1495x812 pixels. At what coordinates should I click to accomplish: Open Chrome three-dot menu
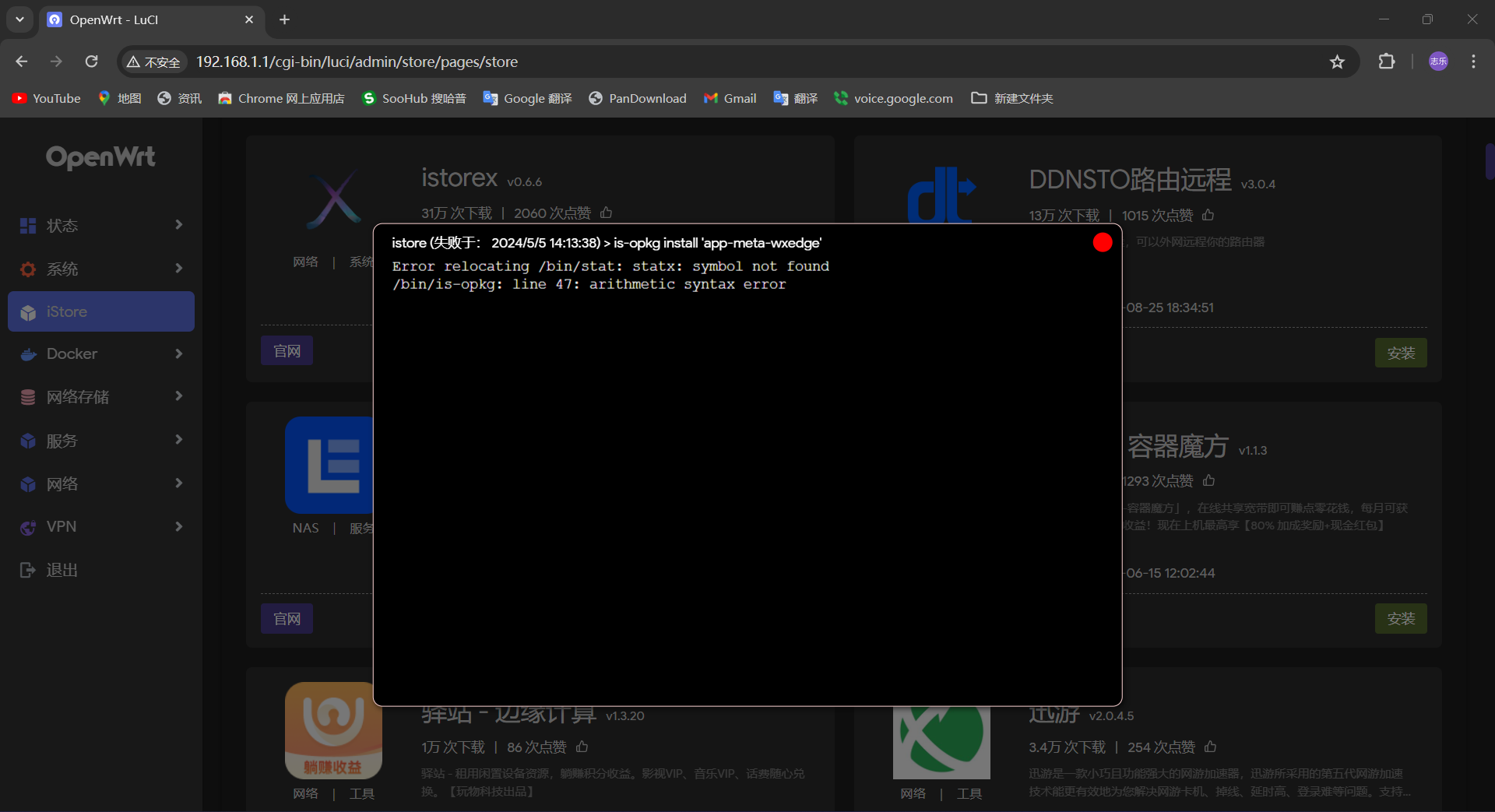click(x=1473, y=62)
